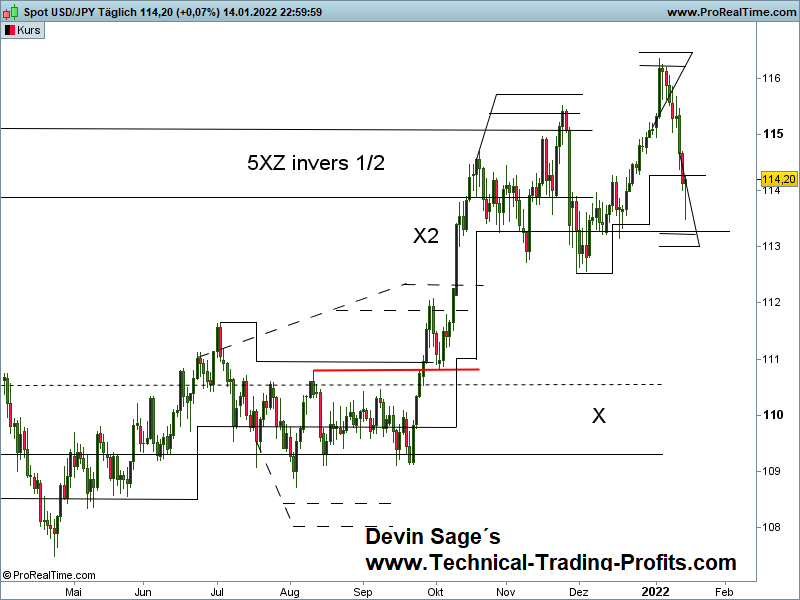
Task: Click the 14.01.2022 22:59:59 timestamp
Action: point(272,12)
